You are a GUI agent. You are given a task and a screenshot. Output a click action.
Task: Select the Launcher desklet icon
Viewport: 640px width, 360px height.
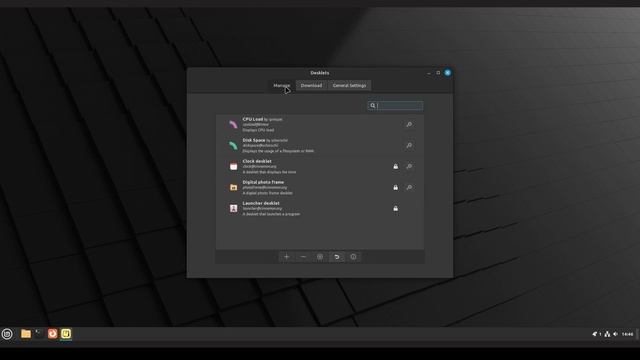pos(233,209)
